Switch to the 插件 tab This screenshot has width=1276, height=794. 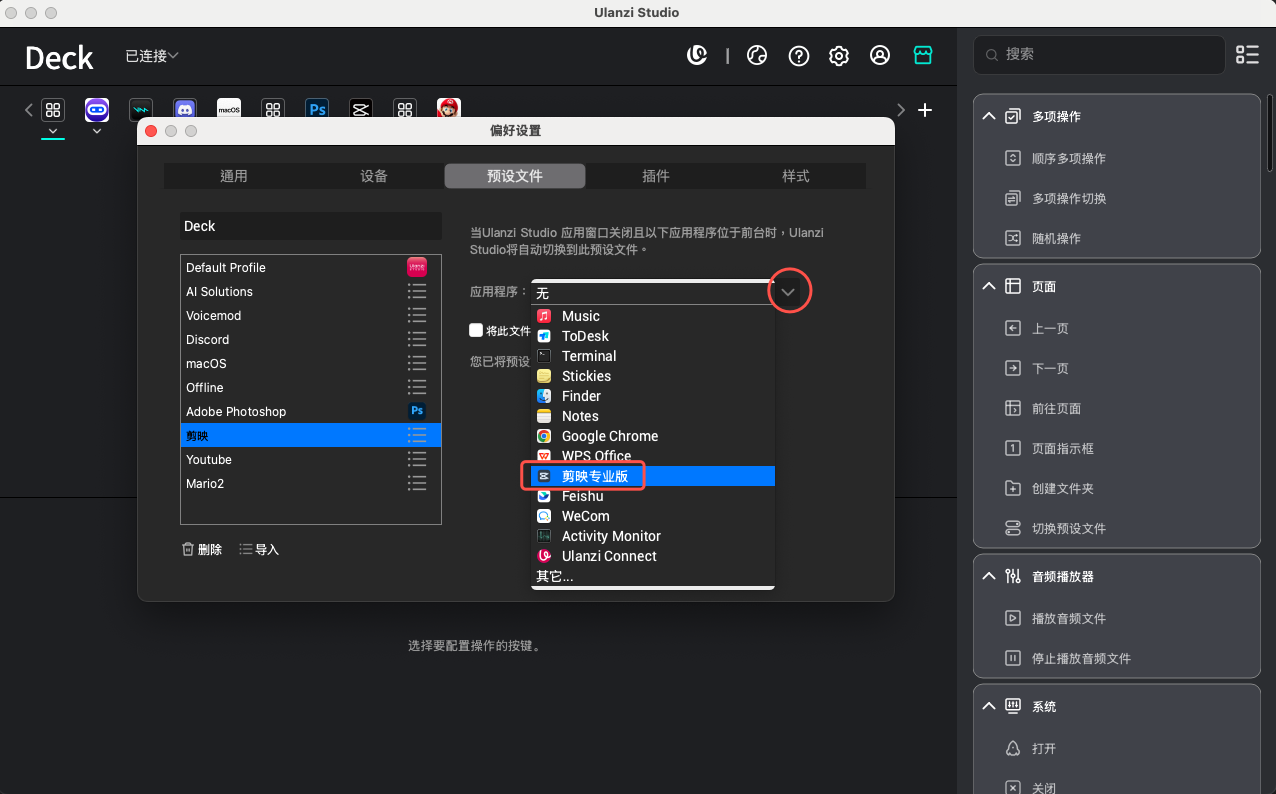[655, 176]
